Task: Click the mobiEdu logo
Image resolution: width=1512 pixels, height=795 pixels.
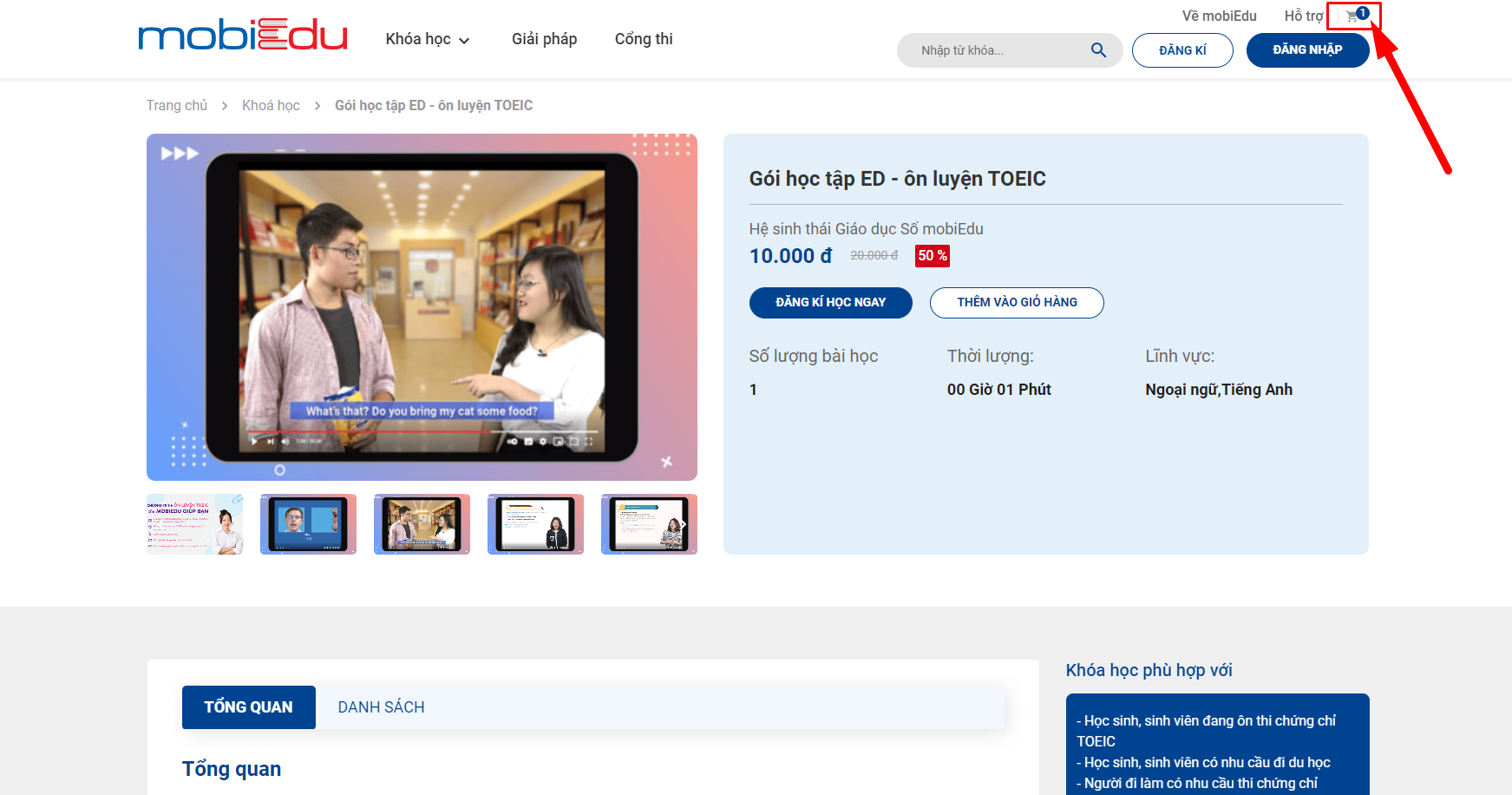Action: coord(243,36)
